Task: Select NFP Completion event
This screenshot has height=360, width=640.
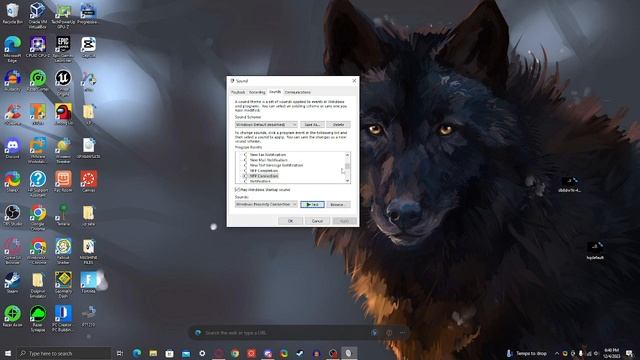Action: pyautogui.click(x=264, y=171)
